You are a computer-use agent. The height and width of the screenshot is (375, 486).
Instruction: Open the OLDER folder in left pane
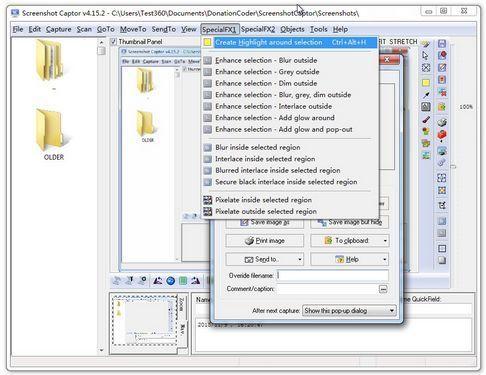53,134
